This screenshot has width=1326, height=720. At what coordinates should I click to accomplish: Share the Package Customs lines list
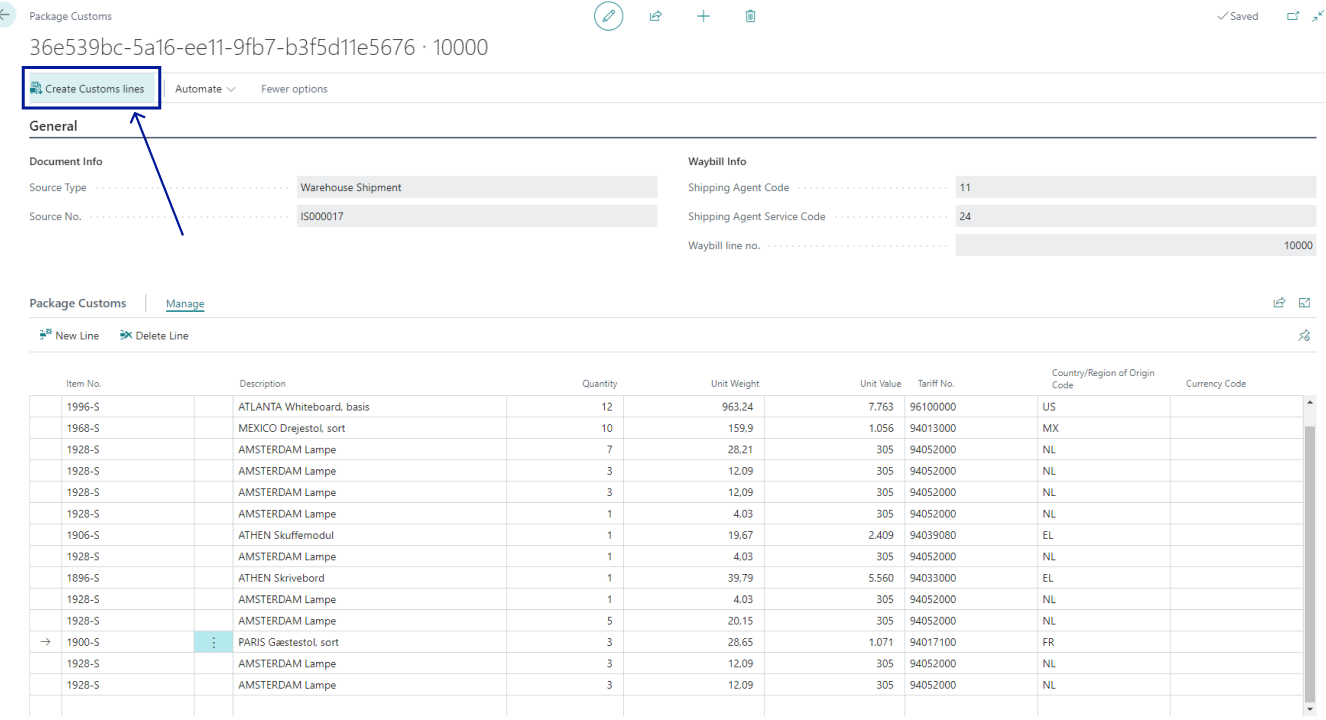click(1279, 303)
